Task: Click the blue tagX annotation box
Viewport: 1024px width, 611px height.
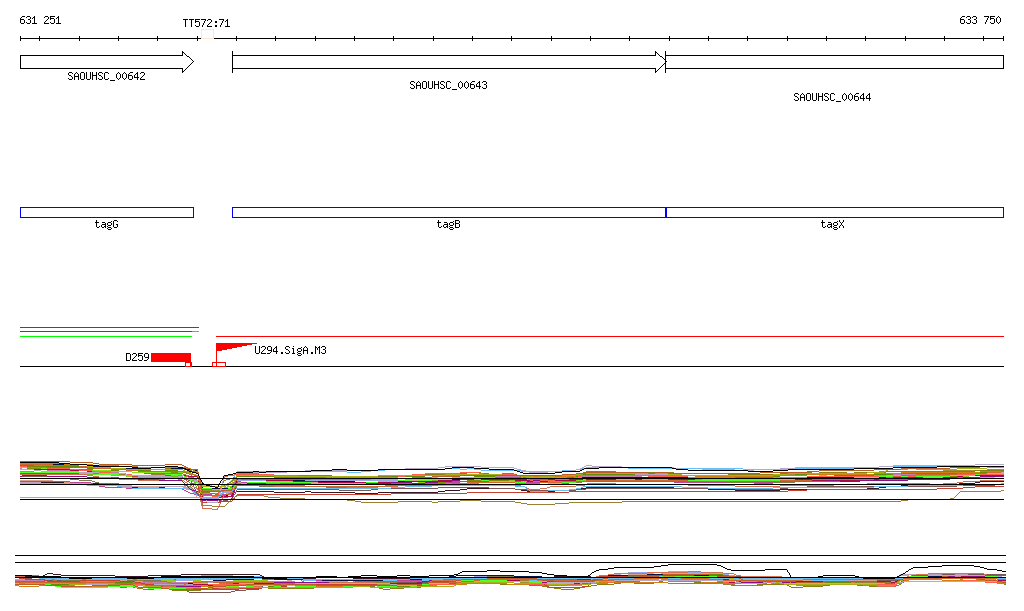Action: [834, 212]
